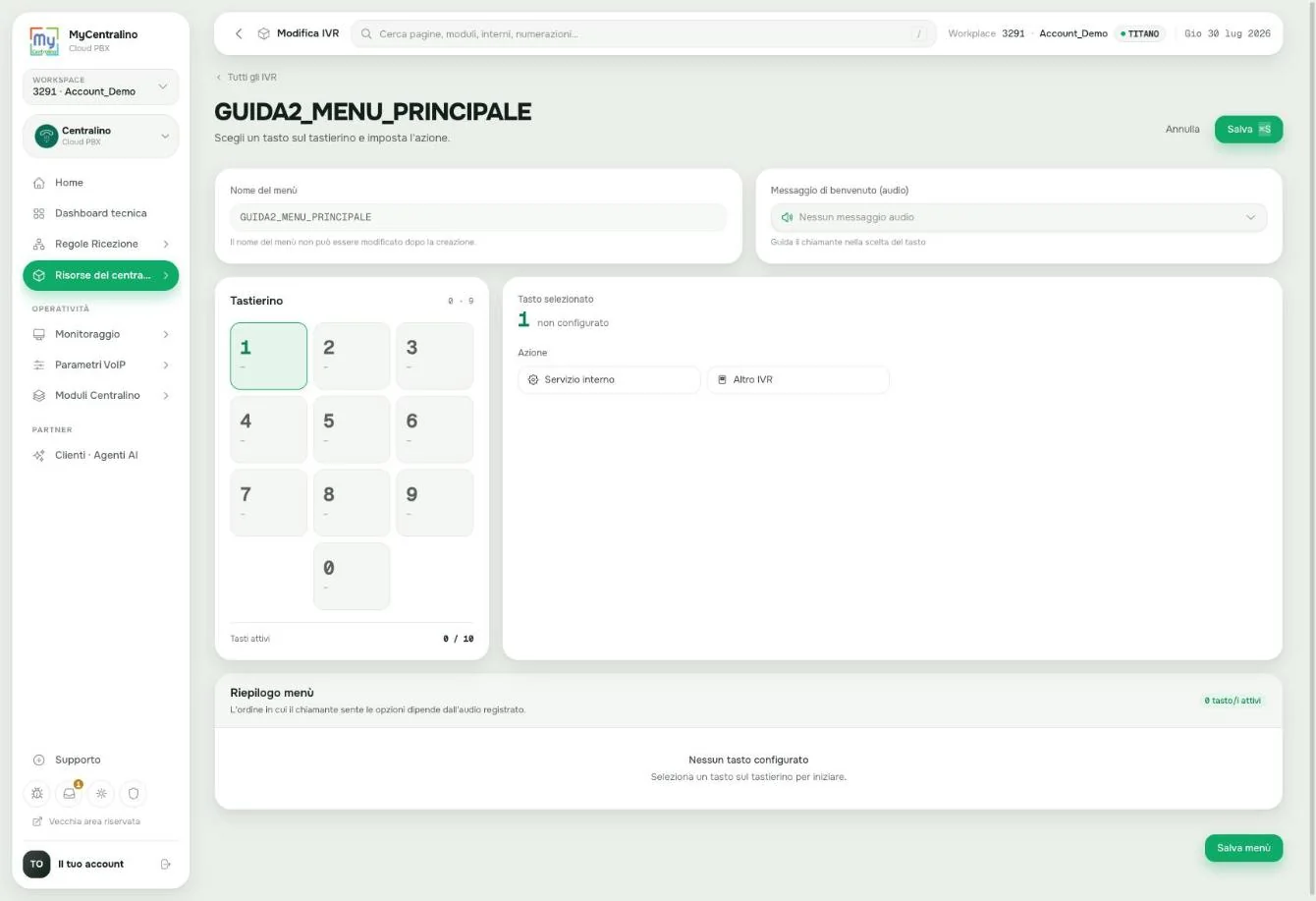The height and width of the screenshot is (901, 1316).
Task: Click the external-link icon beside Vecchia area riservata
Action: pos(37,821)
